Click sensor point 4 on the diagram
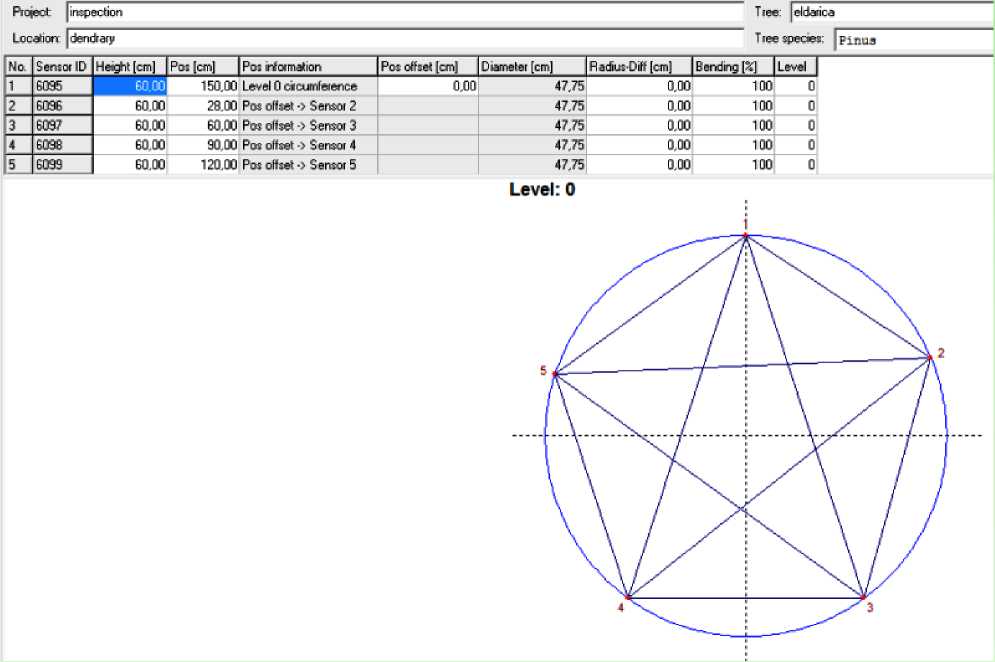The image size is (995, 662). [628, 597]
